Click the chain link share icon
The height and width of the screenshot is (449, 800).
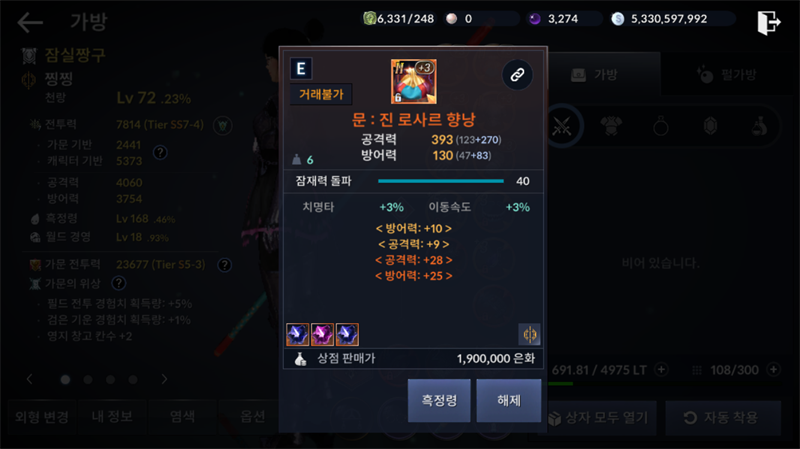pyautogui.click(x=517, y=75)
